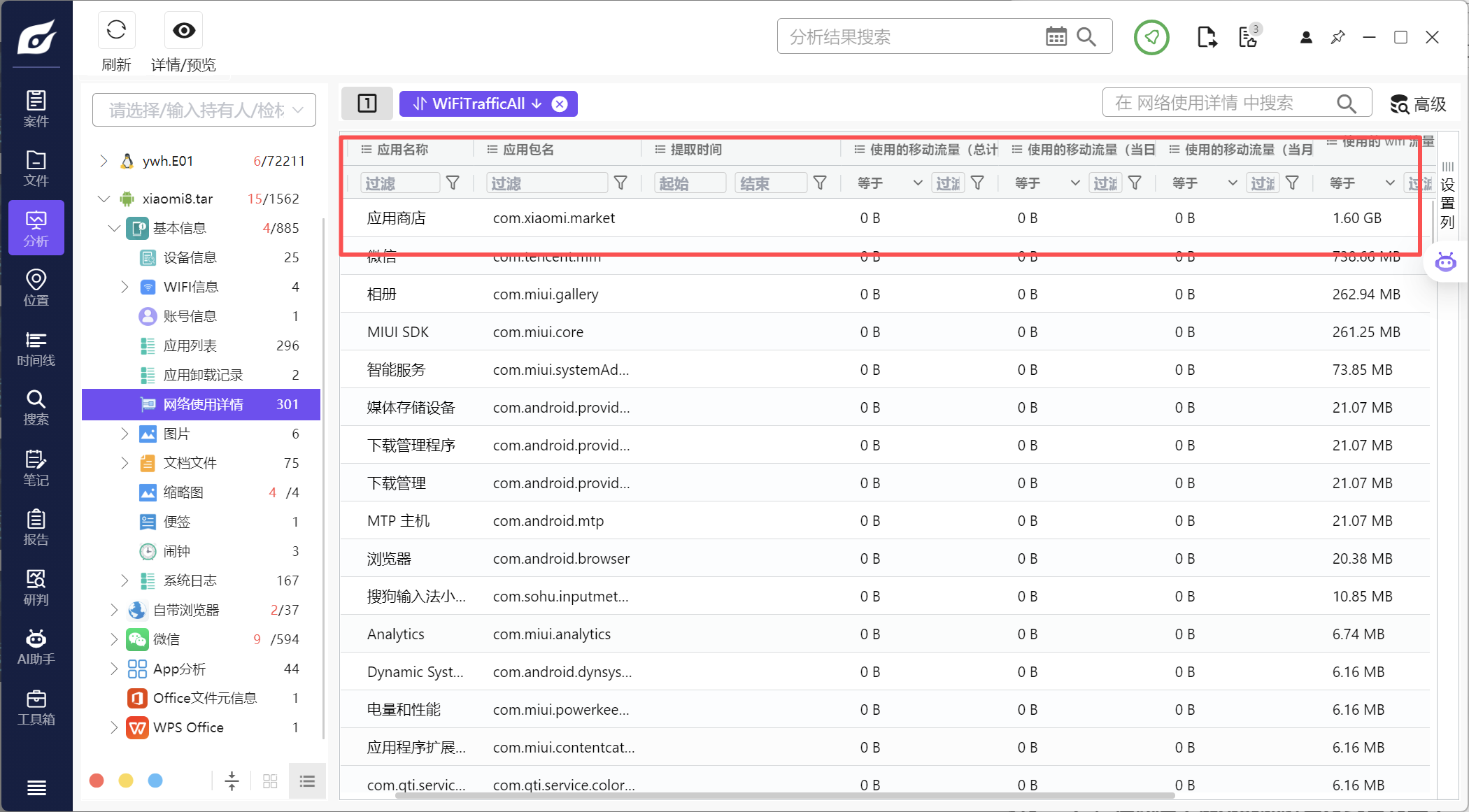Click the green location shield icon

(x=1151, y=37)
